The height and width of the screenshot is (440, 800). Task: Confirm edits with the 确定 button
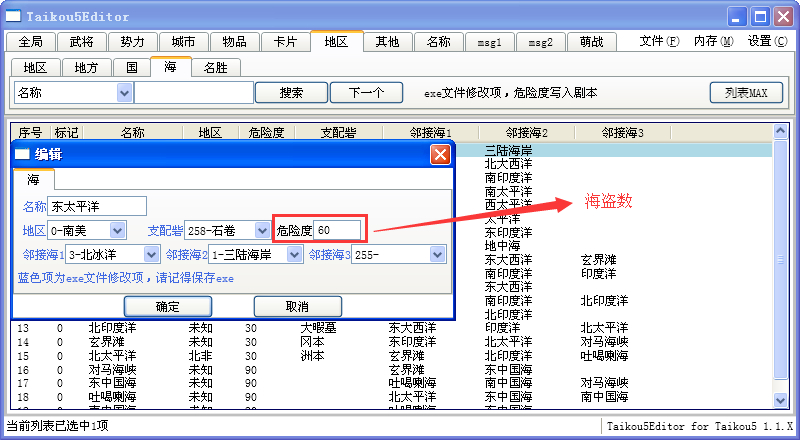168,306
